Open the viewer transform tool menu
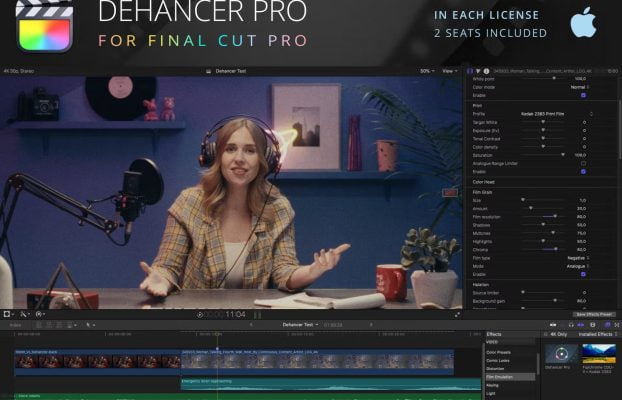The height and width of the screenshot is (400, 622). (8, 314)
